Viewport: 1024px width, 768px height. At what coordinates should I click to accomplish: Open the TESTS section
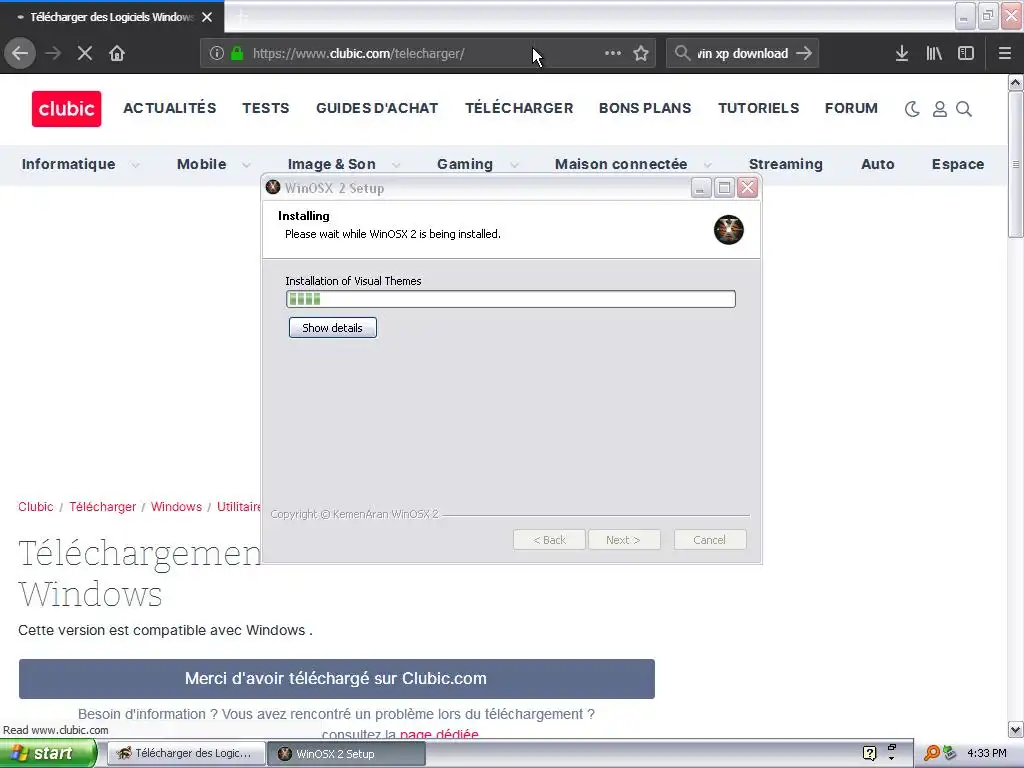[266, 108]
